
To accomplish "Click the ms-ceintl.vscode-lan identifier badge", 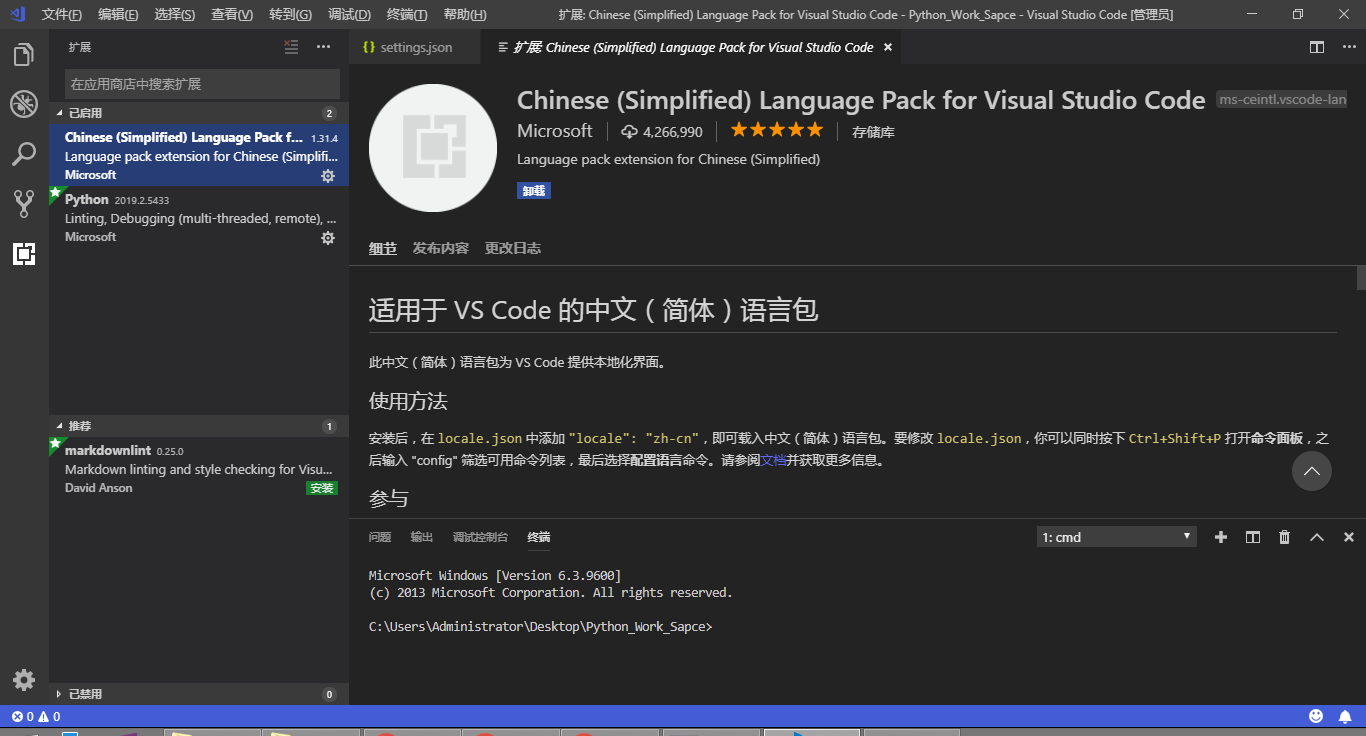I will click(x=1283, y=100).
